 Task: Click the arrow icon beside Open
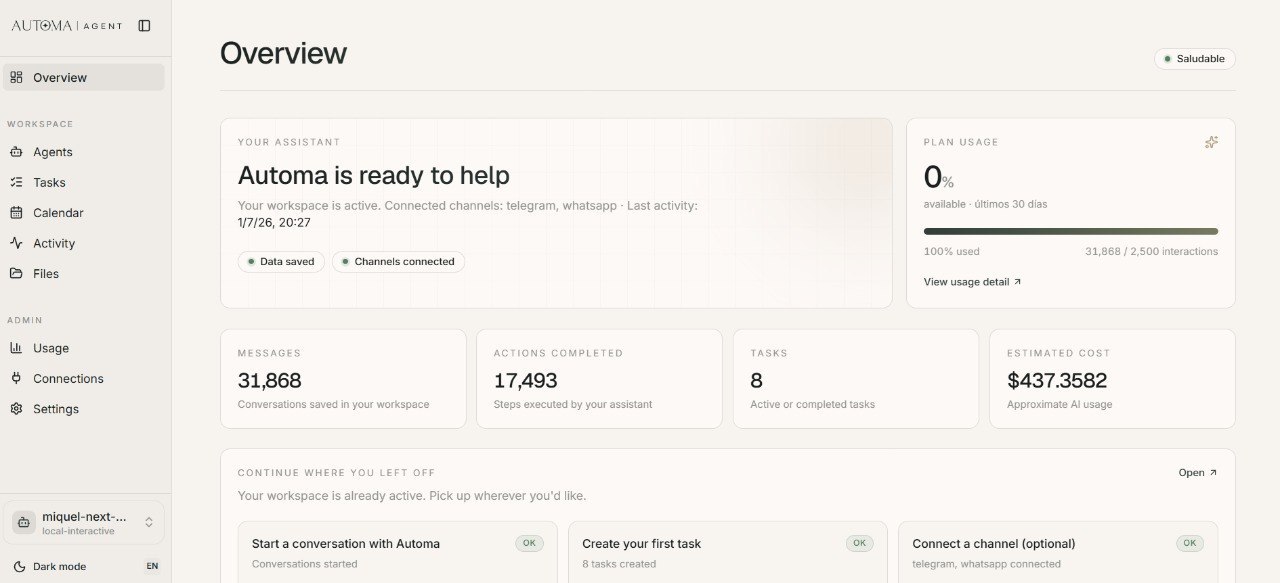coord(1213,473)
